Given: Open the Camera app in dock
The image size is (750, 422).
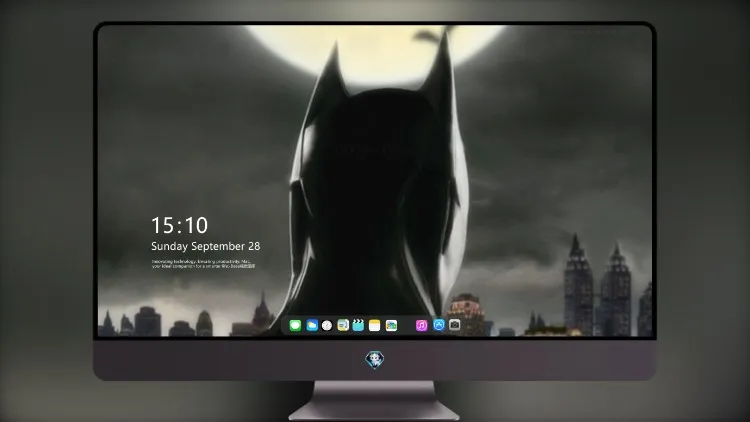Looking at the screenshot, I should 455,325.
